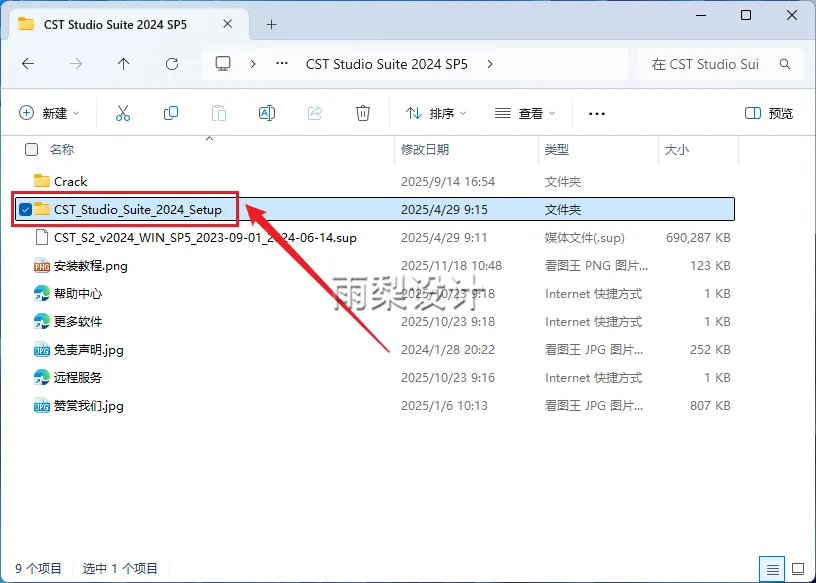Click date 2024/1/28 20:22
816x583 pixels.
click(x=448, y=350)
